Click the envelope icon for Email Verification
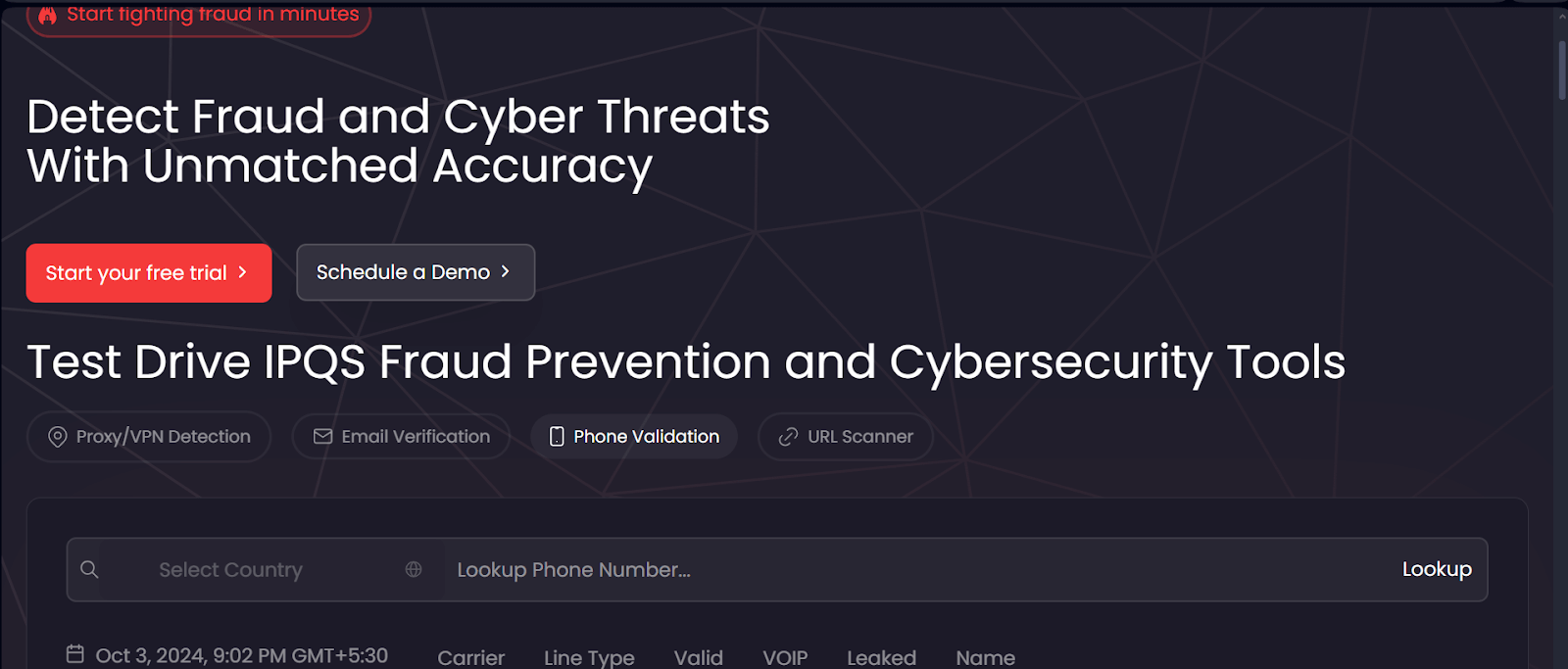This screenshot has width=1568, height=669. coord(322,437)
